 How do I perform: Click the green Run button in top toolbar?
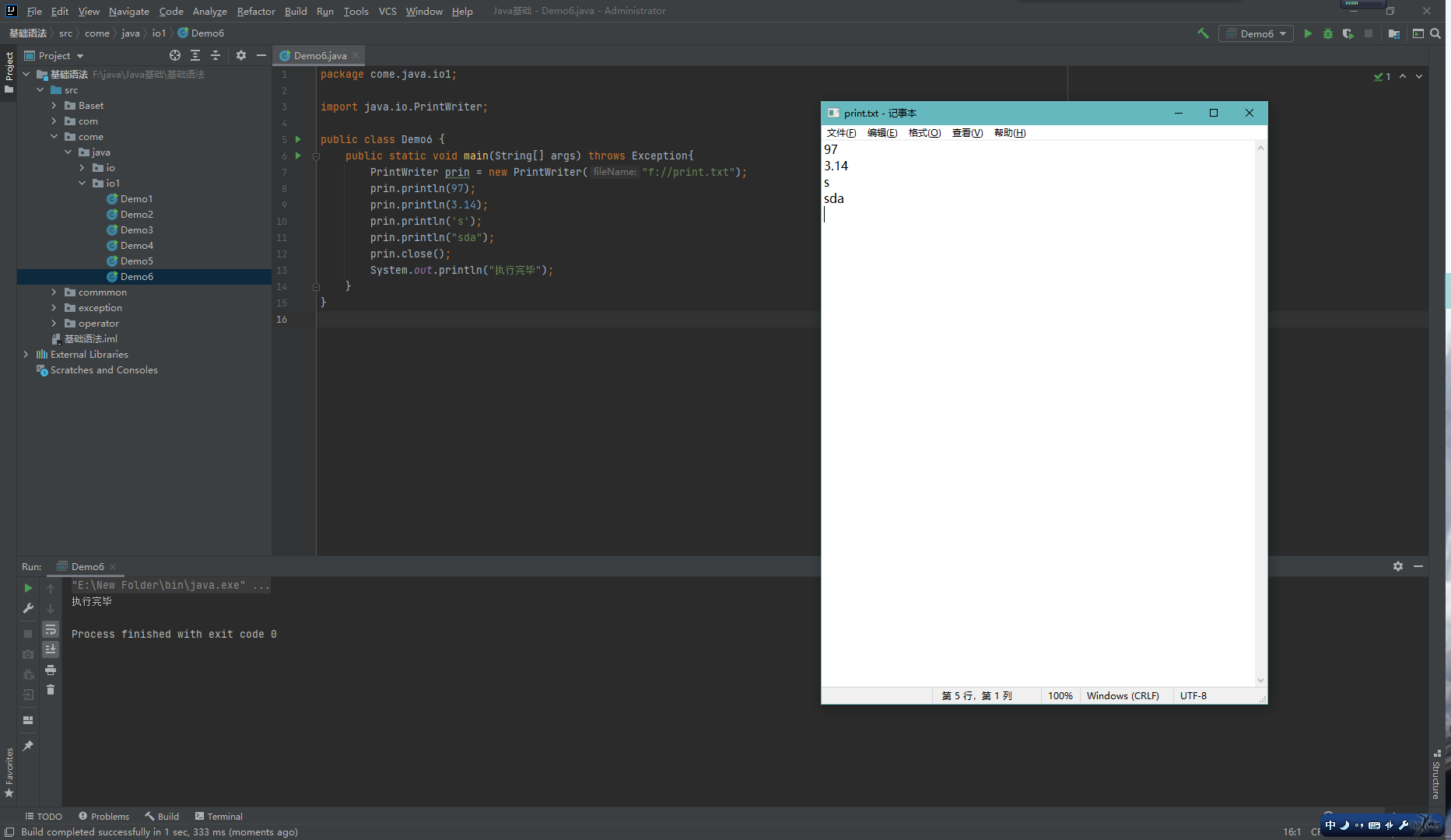click(x=1308, y=33)
